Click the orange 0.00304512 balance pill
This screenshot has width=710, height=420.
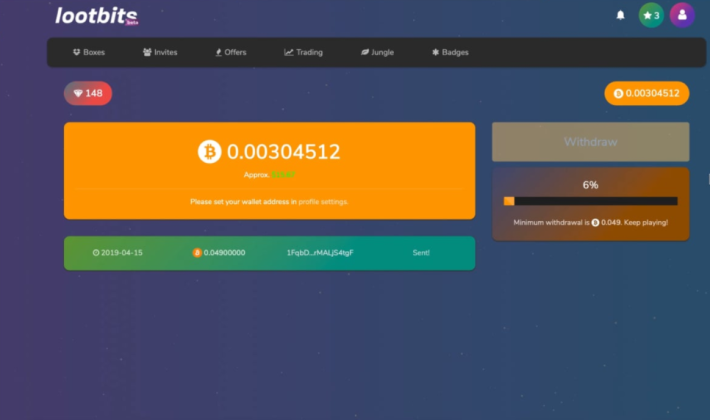coord(647,93)
